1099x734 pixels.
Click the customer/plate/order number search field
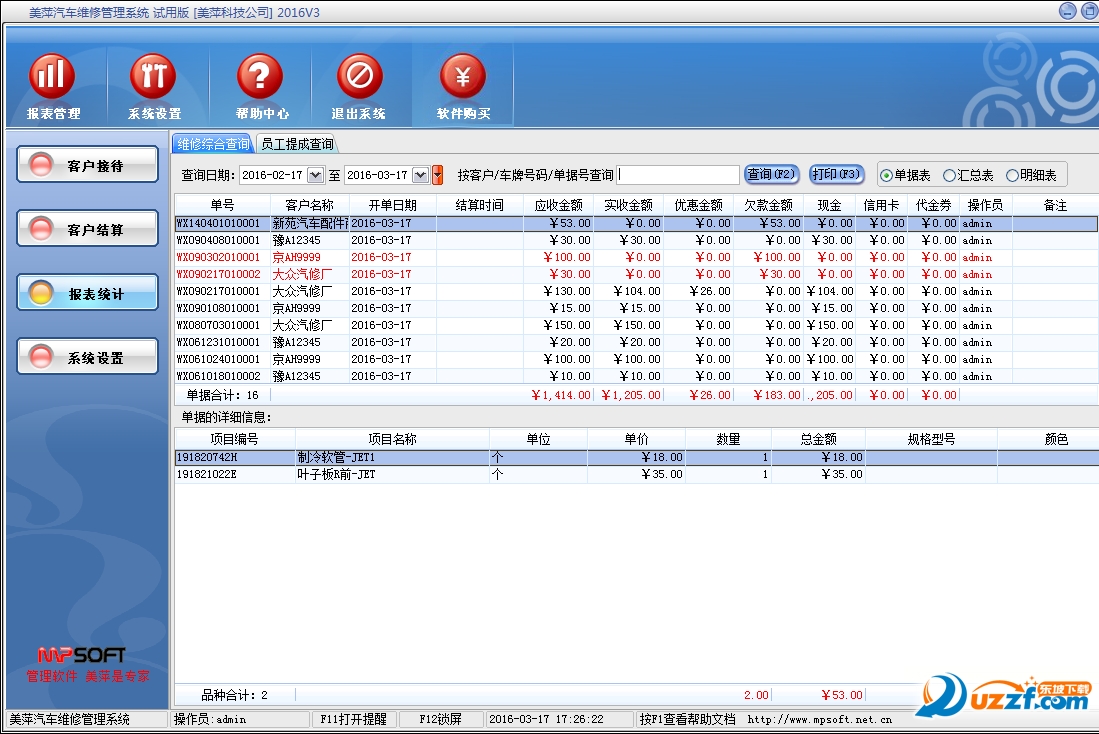[678, 175]
